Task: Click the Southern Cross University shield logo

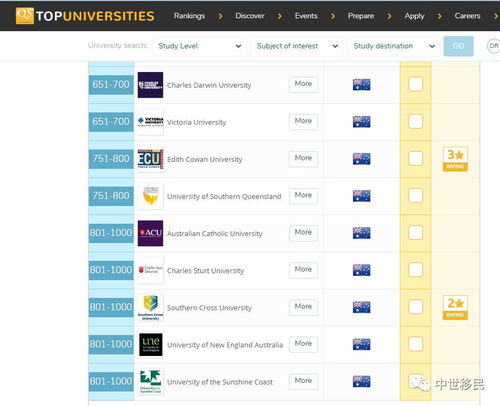Action: click(x=150, y=307)
